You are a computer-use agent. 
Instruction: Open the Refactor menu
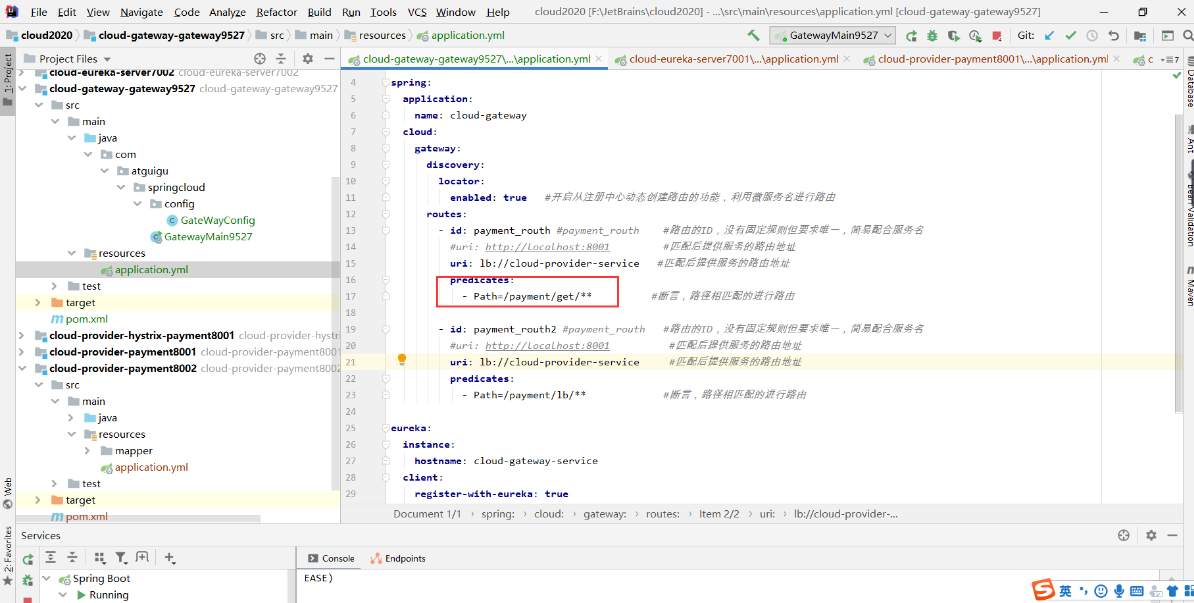click(x=276, y=12)
